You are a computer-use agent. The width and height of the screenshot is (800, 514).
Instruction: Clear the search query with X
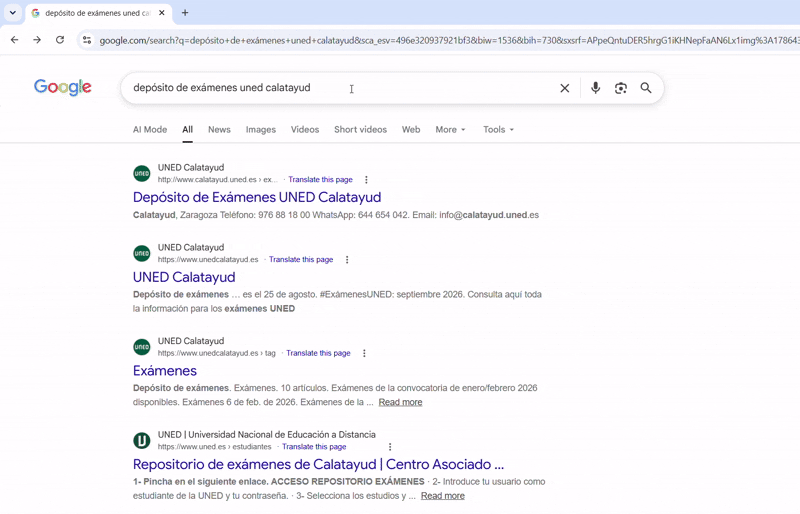click(564, 88)
